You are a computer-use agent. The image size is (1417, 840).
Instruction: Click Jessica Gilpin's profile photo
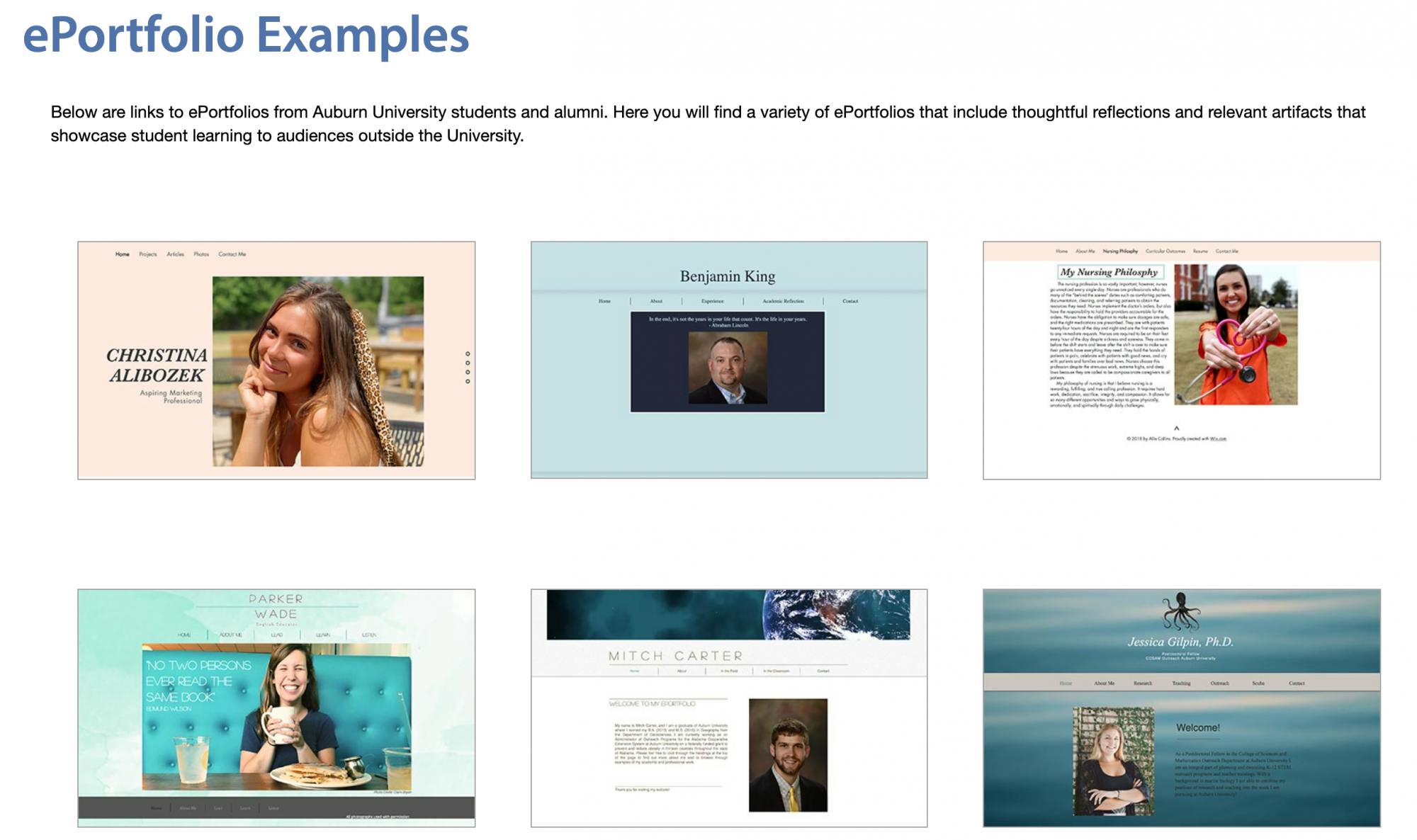(1113, 760)
